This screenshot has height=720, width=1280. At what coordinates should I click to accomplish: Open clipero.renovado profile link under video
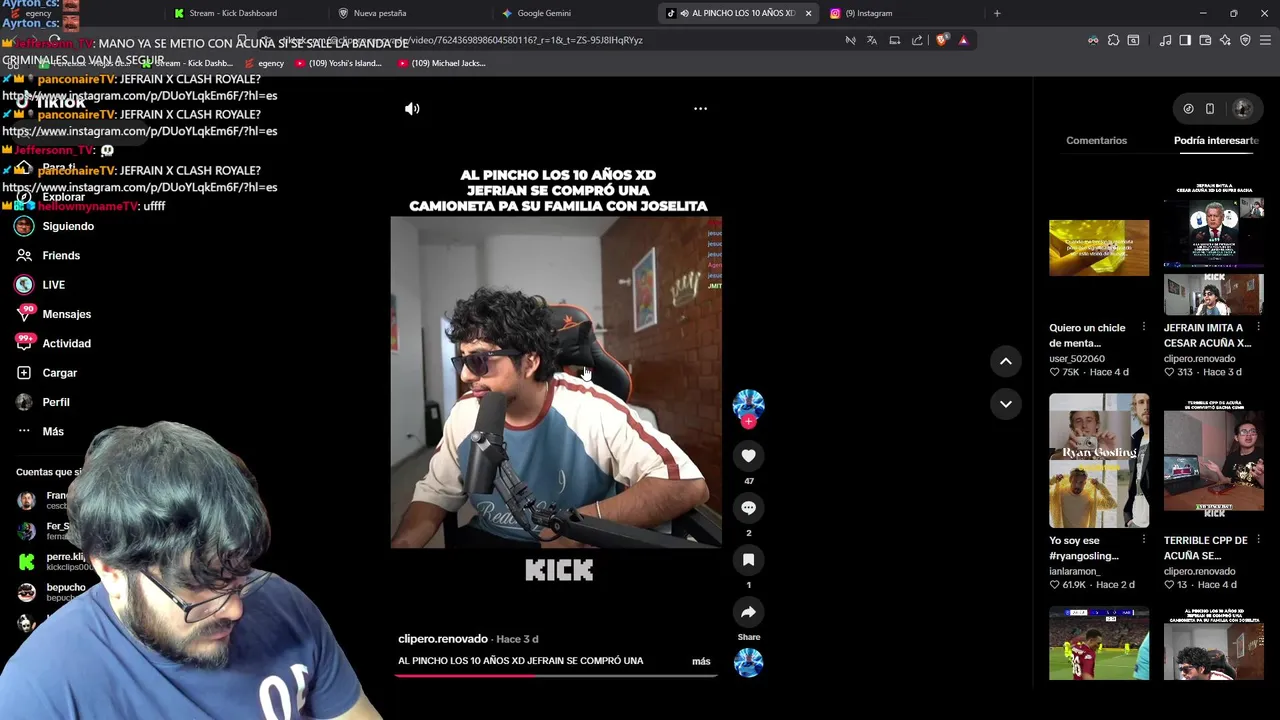(443, 639)
